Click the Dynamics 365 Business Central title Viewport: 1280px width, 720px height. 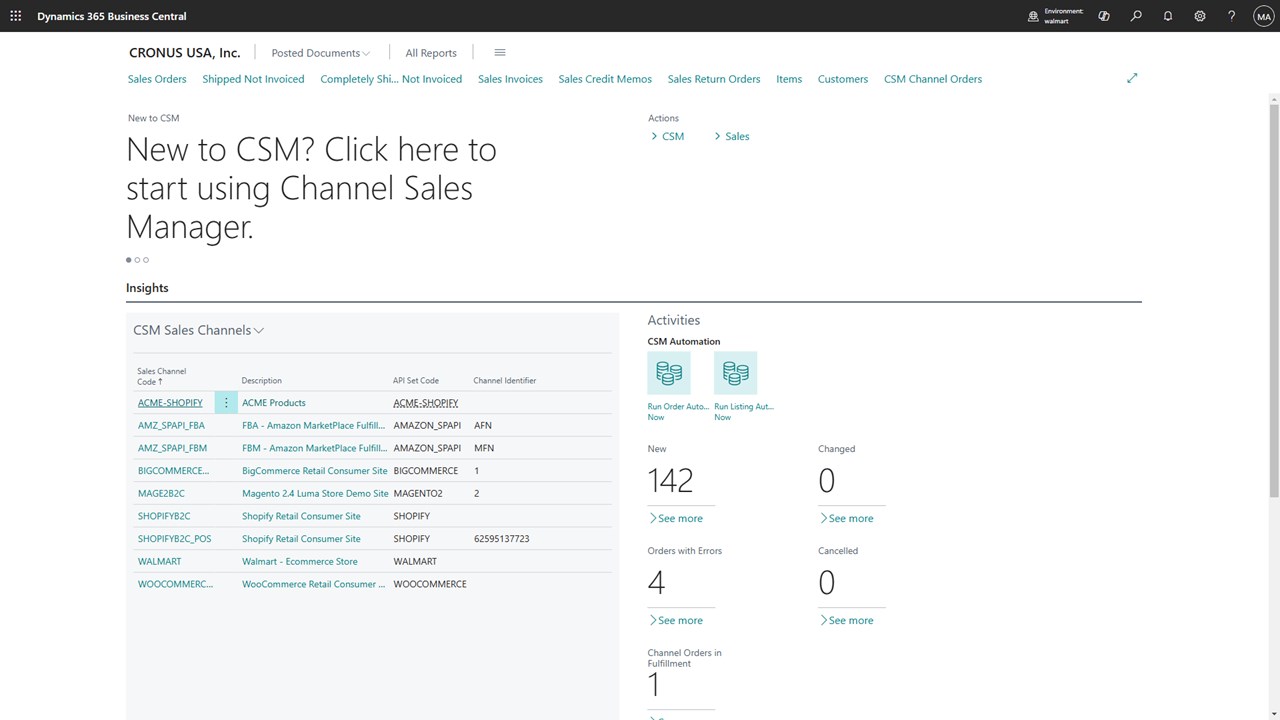click(112, 16)
